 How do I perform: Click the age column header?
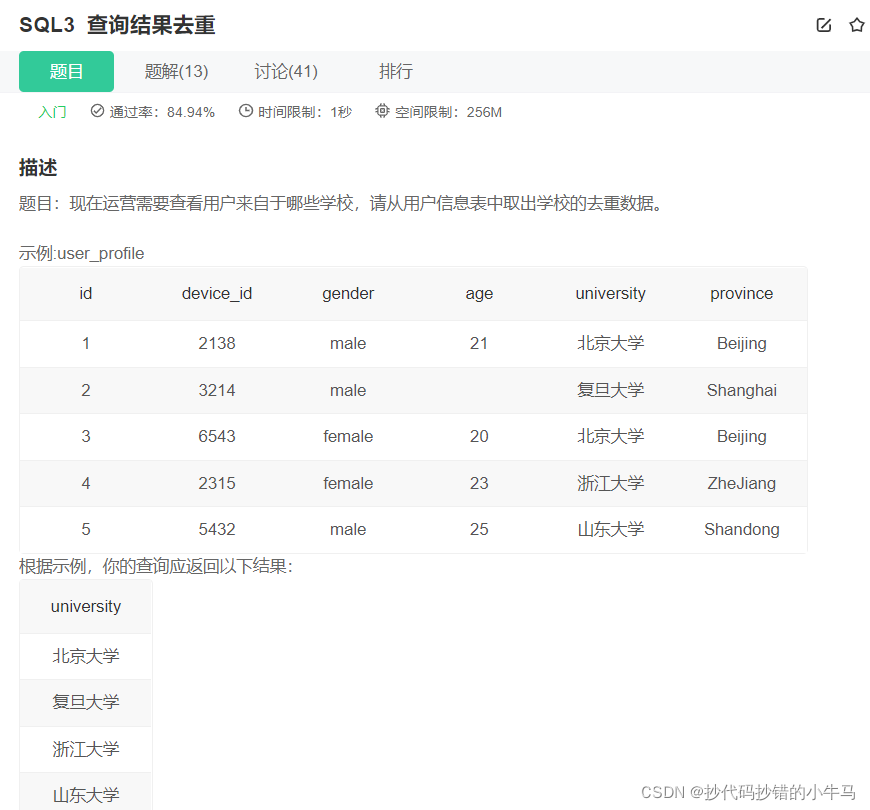[x=479, y=293]
